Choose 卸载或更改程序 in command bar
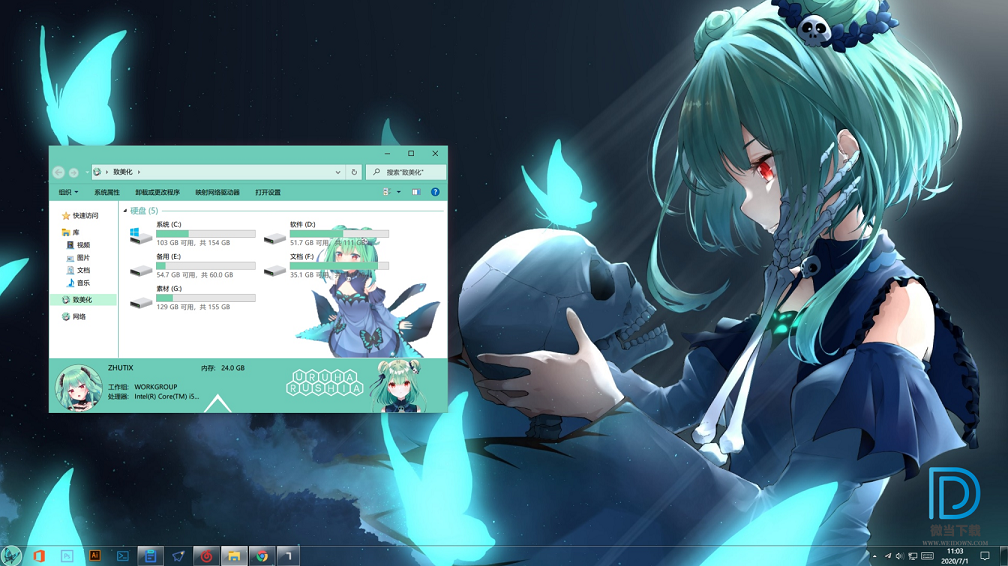The width and height of the screenshot is (1008, 566). pos(158,192)
